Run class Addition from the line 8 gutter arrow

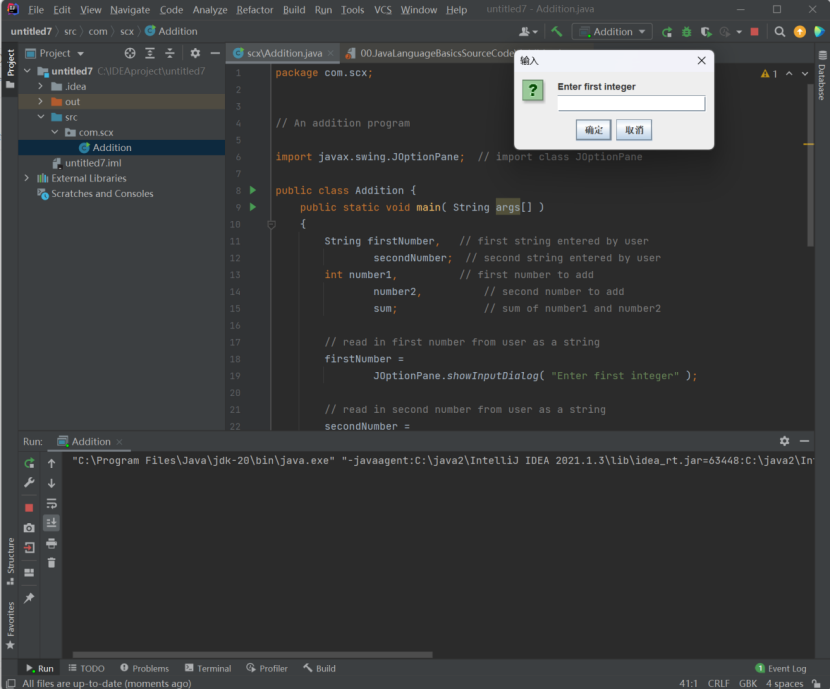[253, 190]
